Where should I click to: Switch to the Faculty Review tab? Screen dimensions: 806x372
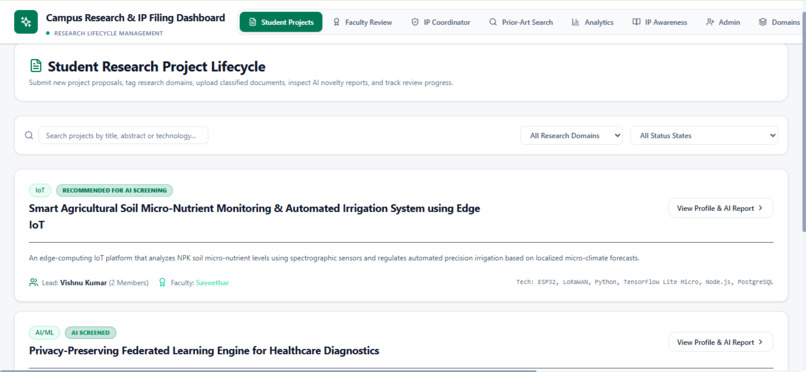tap(362, 22)
